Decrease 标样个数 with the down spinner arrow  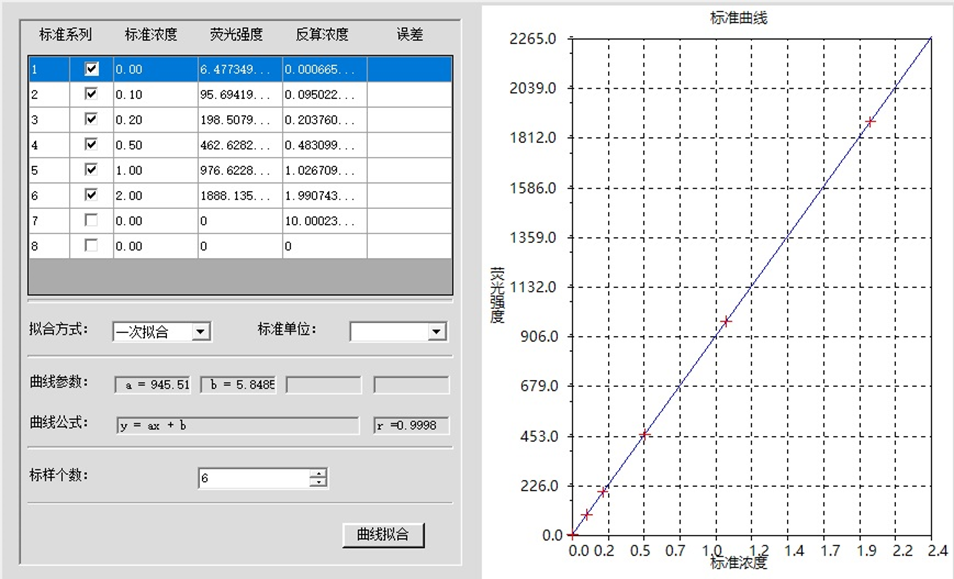[x=318, y=482]
